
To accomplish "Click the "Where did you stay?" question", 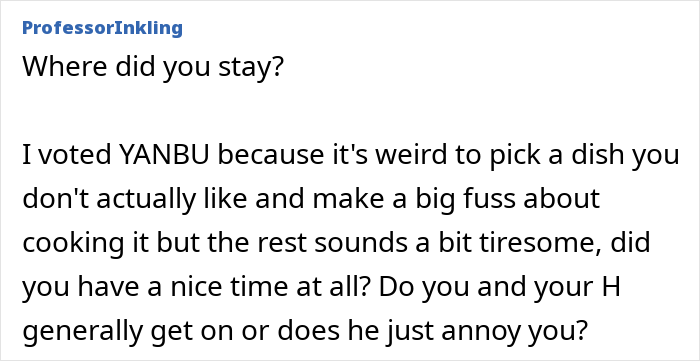I will tap(153, 66).
